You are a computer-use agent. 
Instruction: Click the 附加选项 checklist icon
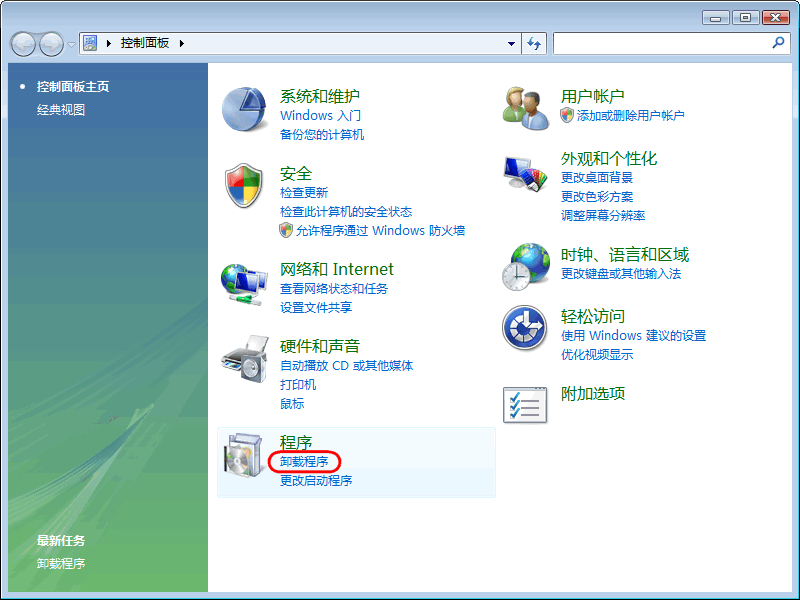[525, 405]
